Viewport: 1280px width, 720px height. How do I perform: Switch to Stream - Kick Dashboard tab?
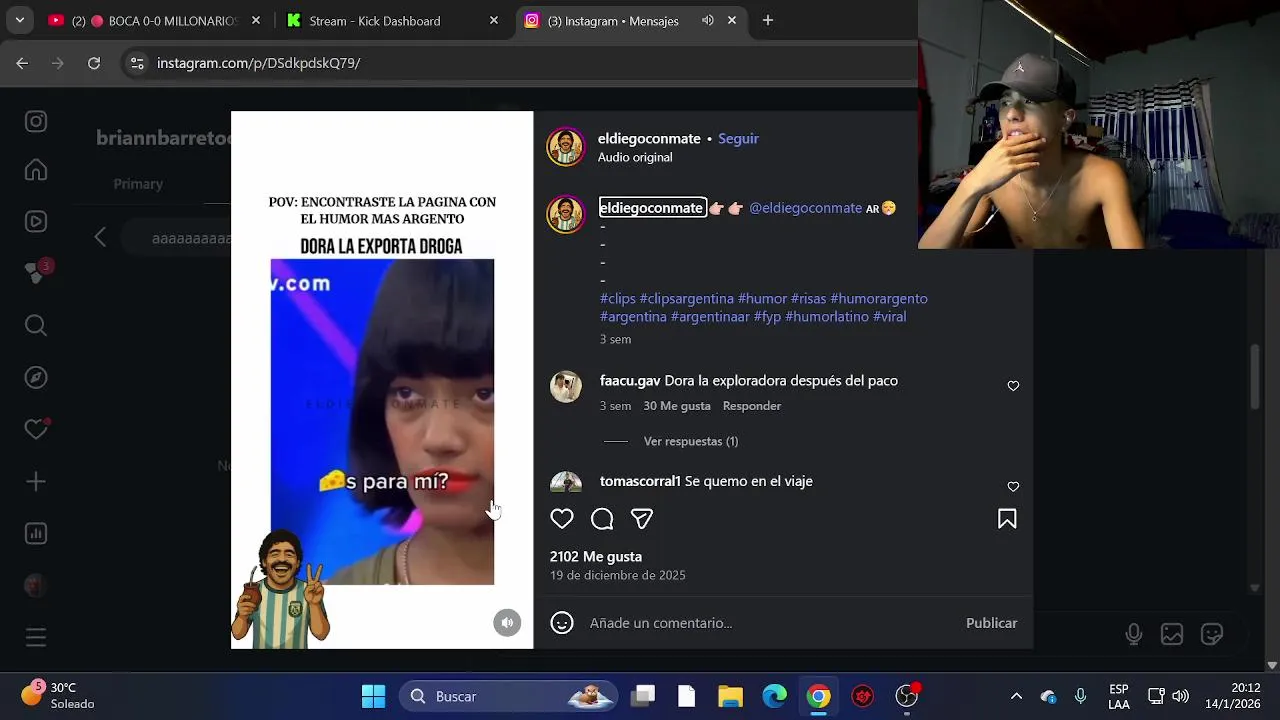(x=391, y=20)
